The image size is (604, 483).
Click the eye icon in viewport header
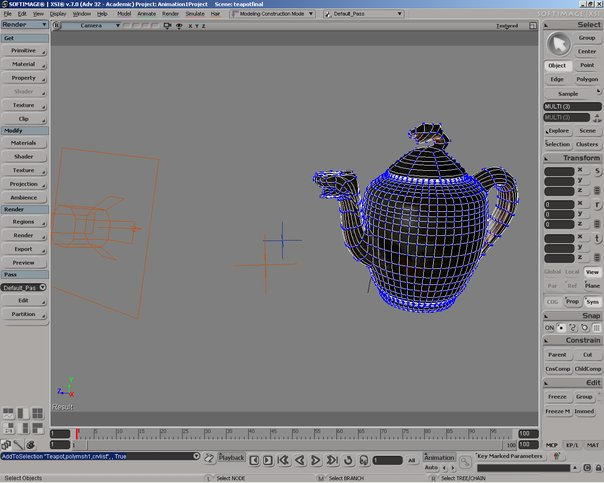(x=179, y=26)
